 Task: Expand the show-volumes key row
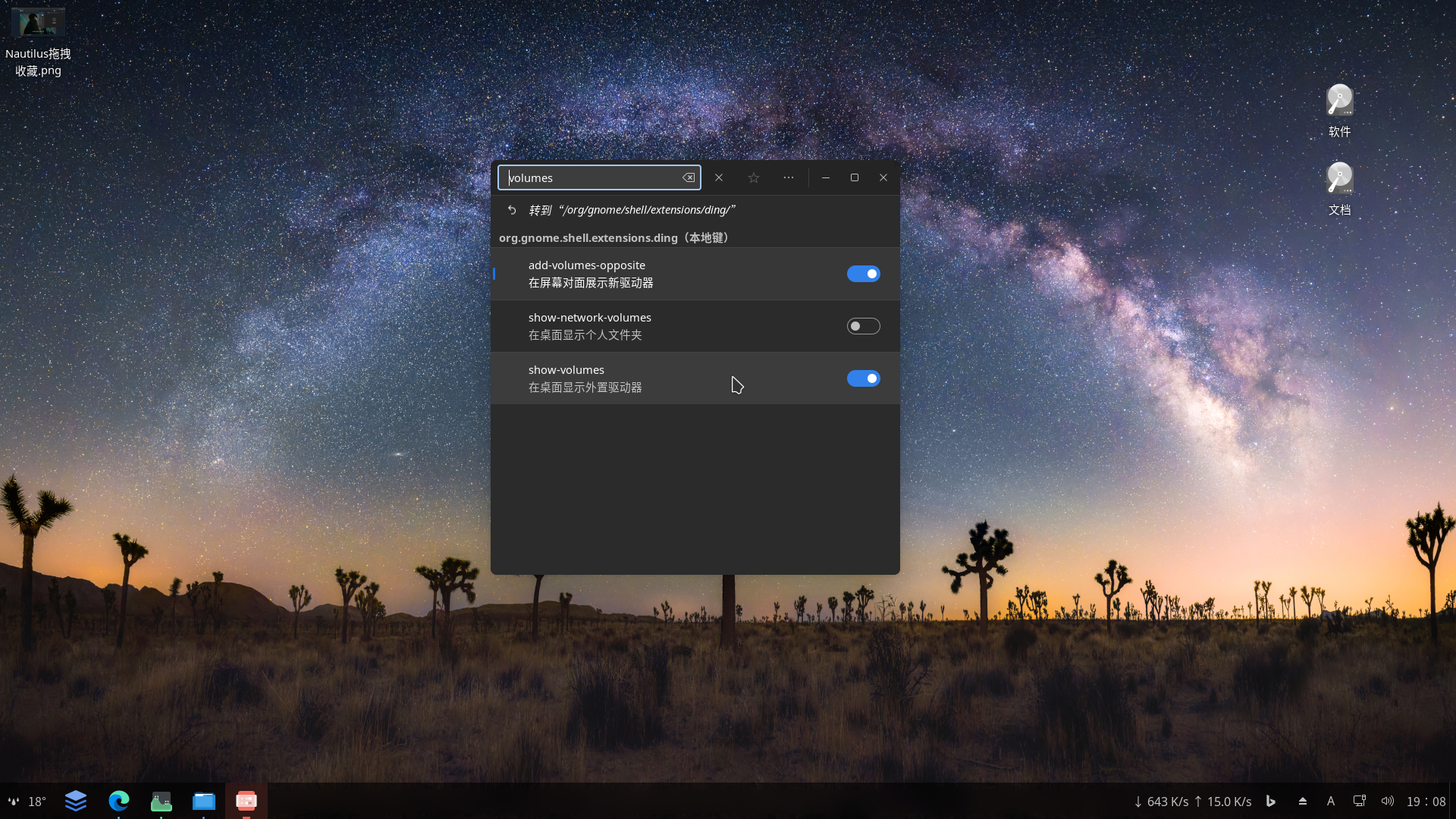[645, 378]
